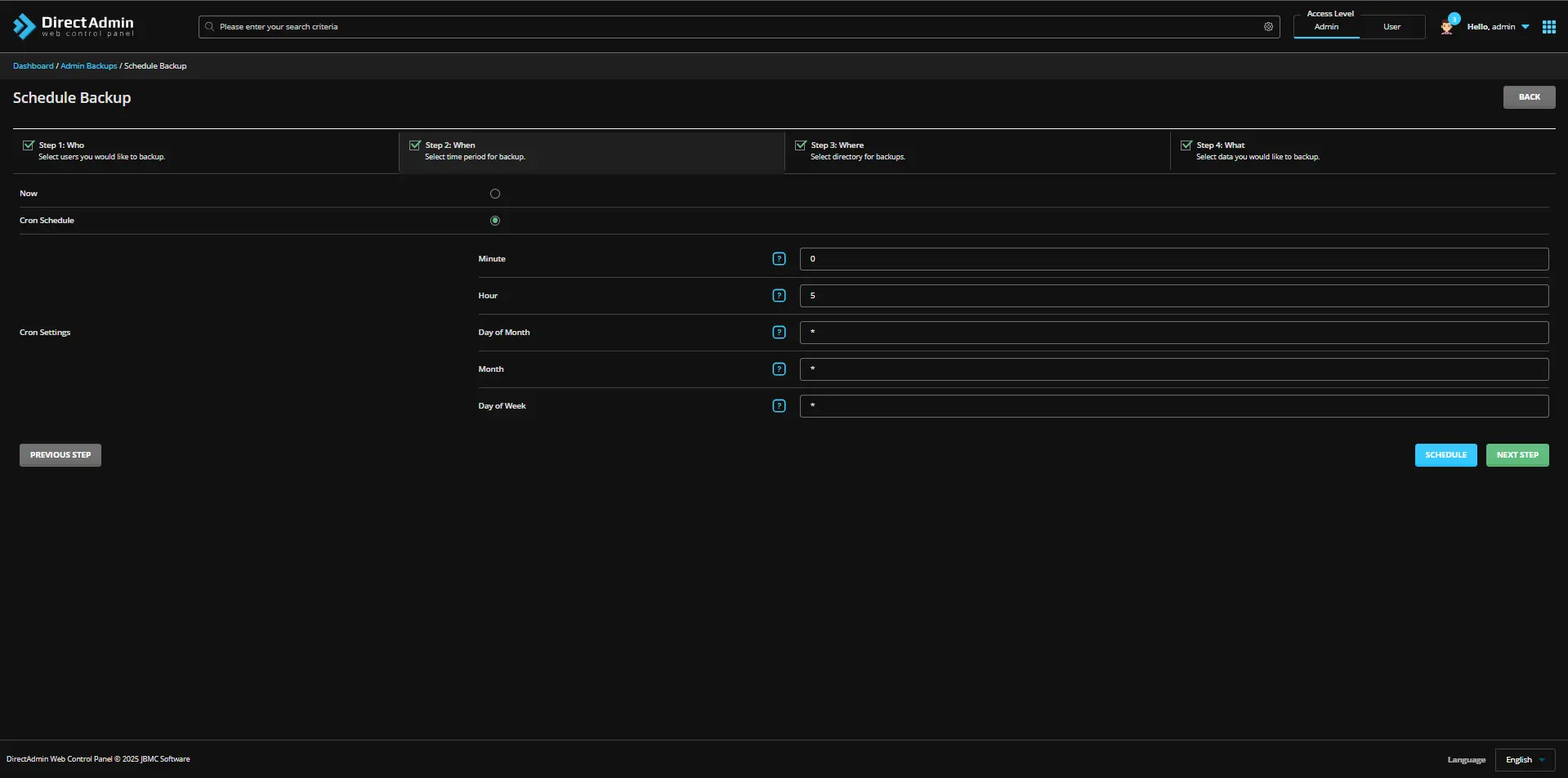
Task: Select the Now radio button
Action: tap(494, 194)
